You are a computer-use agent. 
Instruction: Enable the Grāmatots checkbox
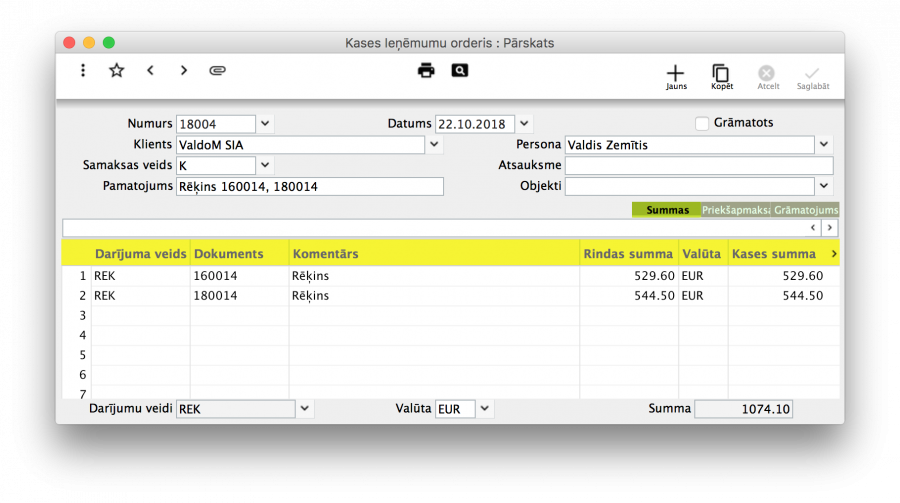702,123
